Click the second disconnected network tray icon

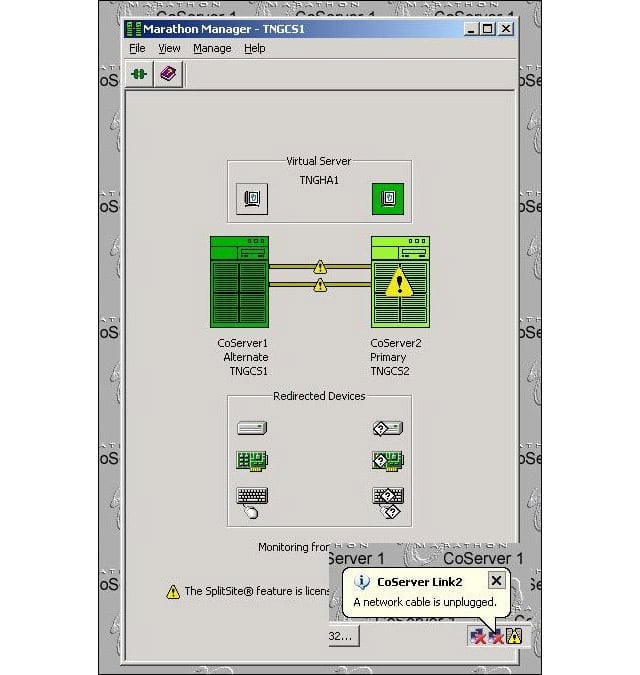[x=496, y=636]
